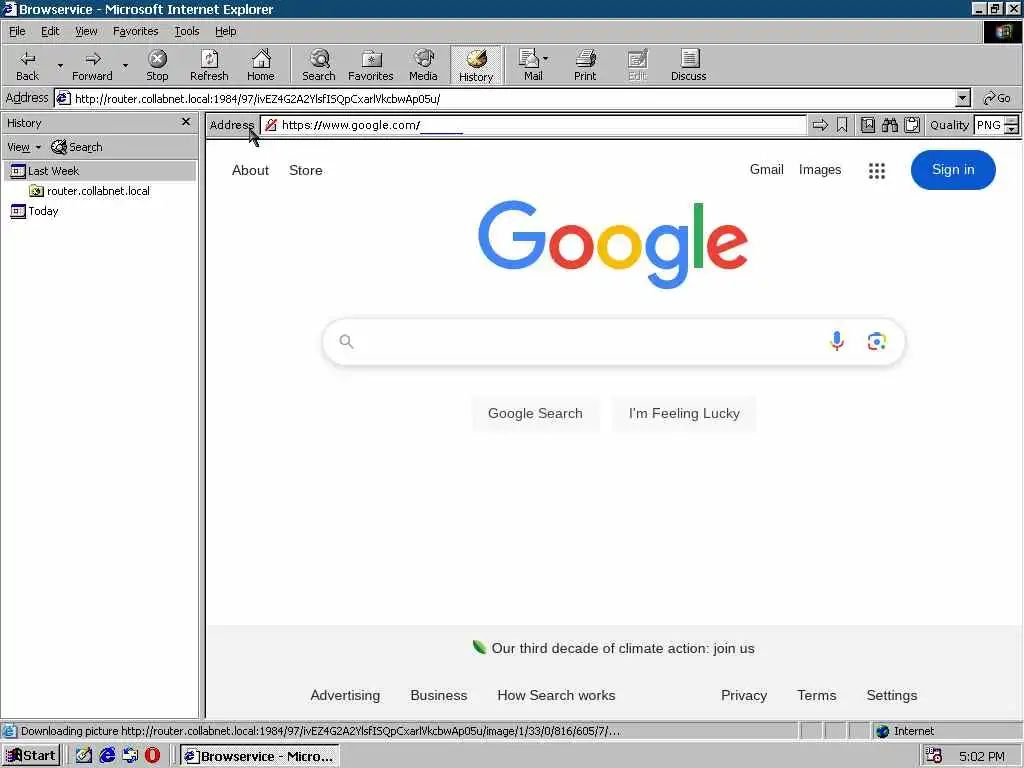This screenshot has height=768, width=1024.
Task: Click the Sign in button
Action: click(953, 170)
